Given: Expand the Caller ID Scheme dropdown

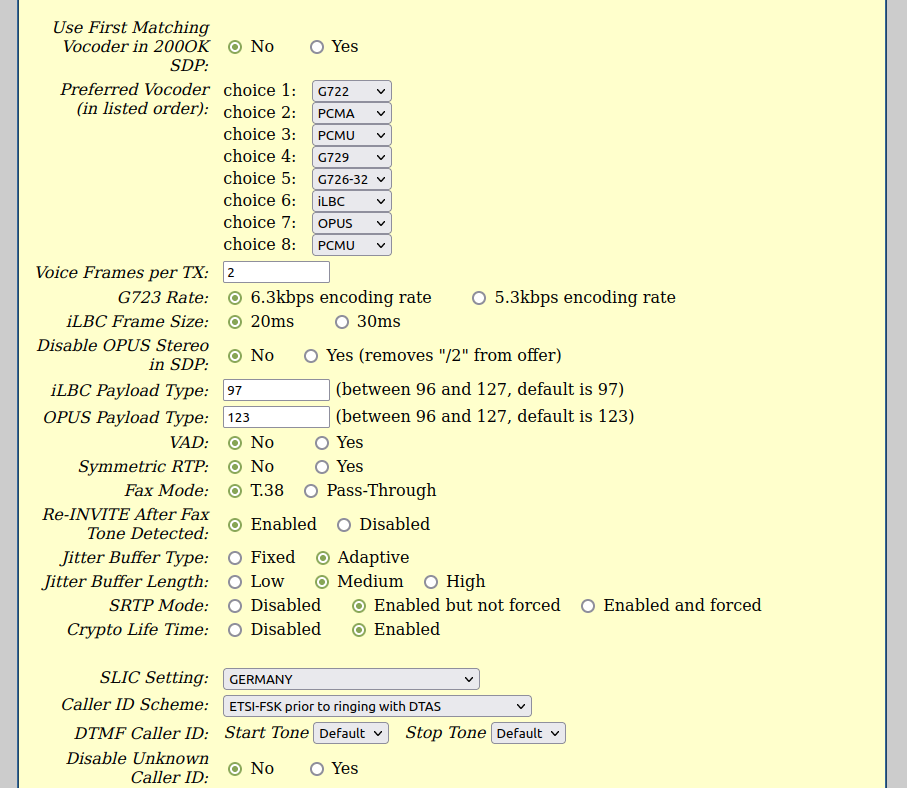Looking at the screenshot, I should [377, 706].
